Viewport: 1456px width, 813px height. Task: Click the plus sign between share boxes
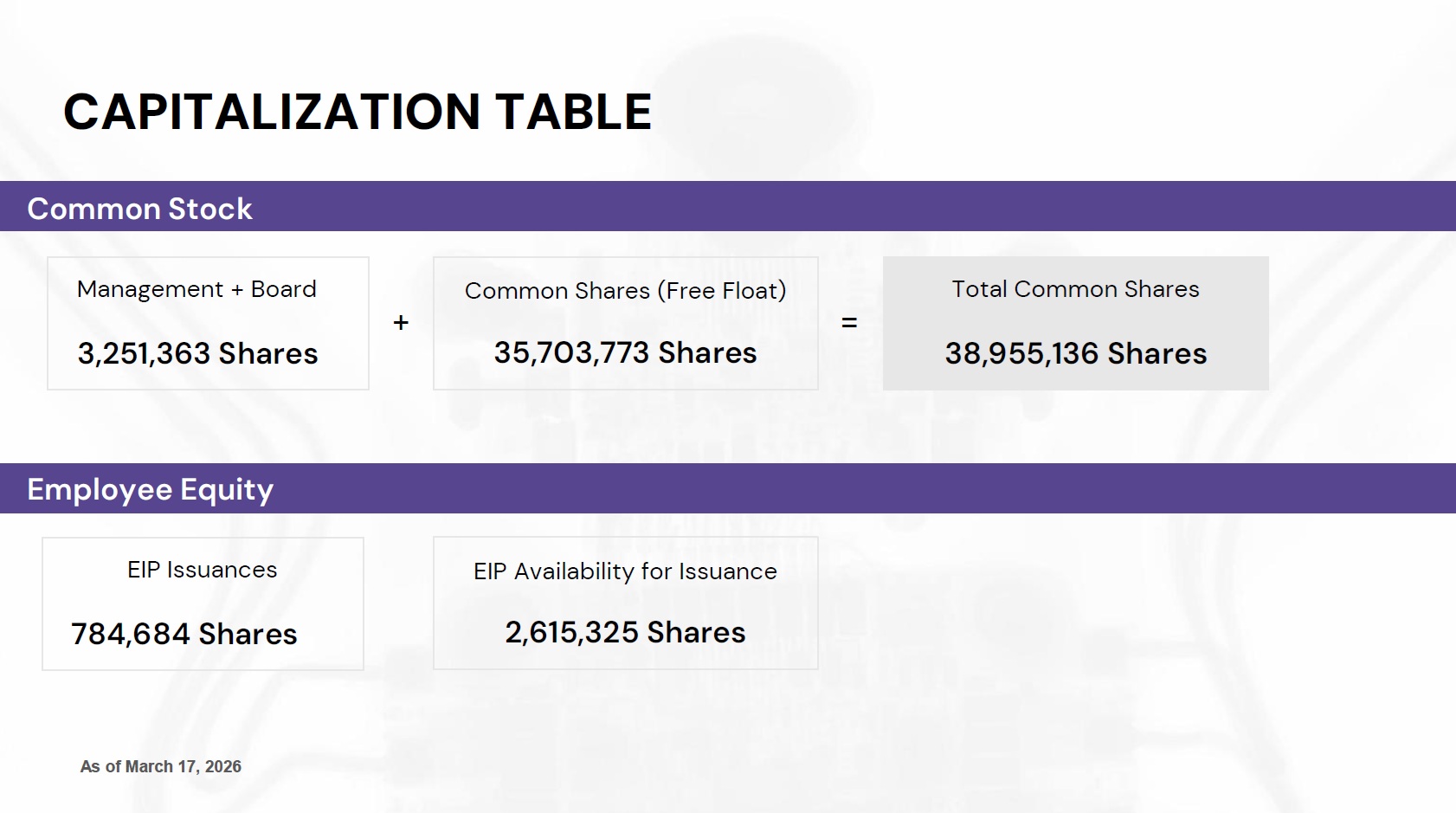tap(401, 323)
